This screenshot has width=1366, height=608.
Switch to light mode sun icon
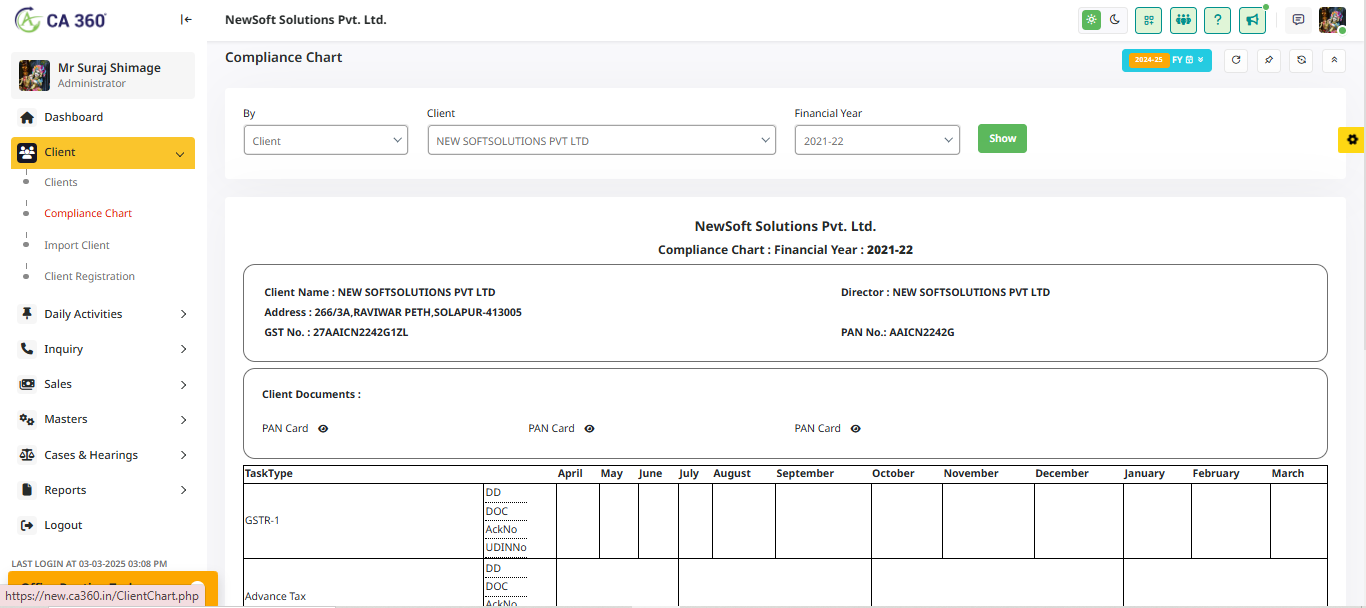(x=1091, y=19)
